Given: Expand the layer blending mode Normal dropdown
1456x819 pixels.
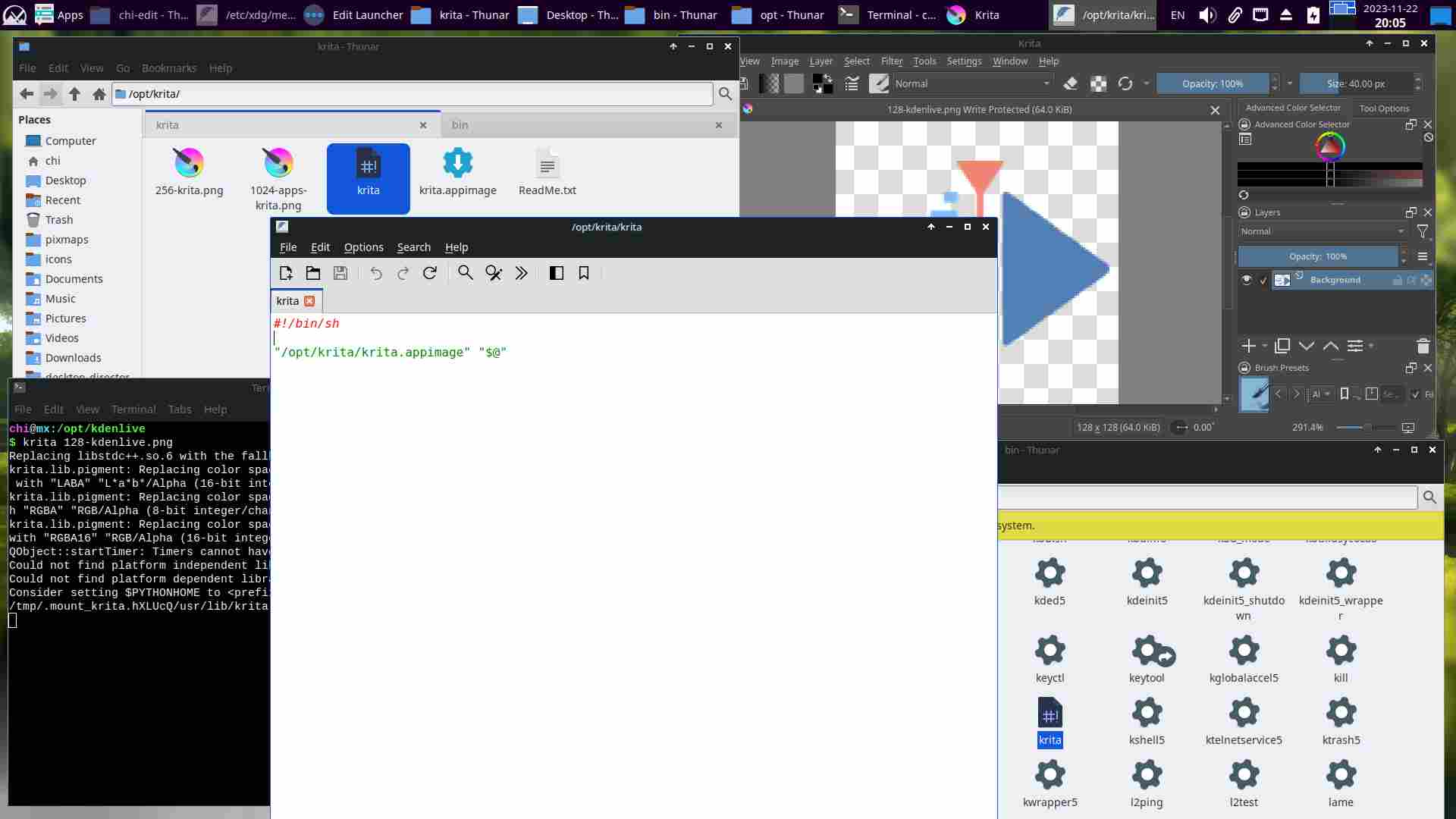Looking at the screenshot, I should click(x=1322, y=231).
